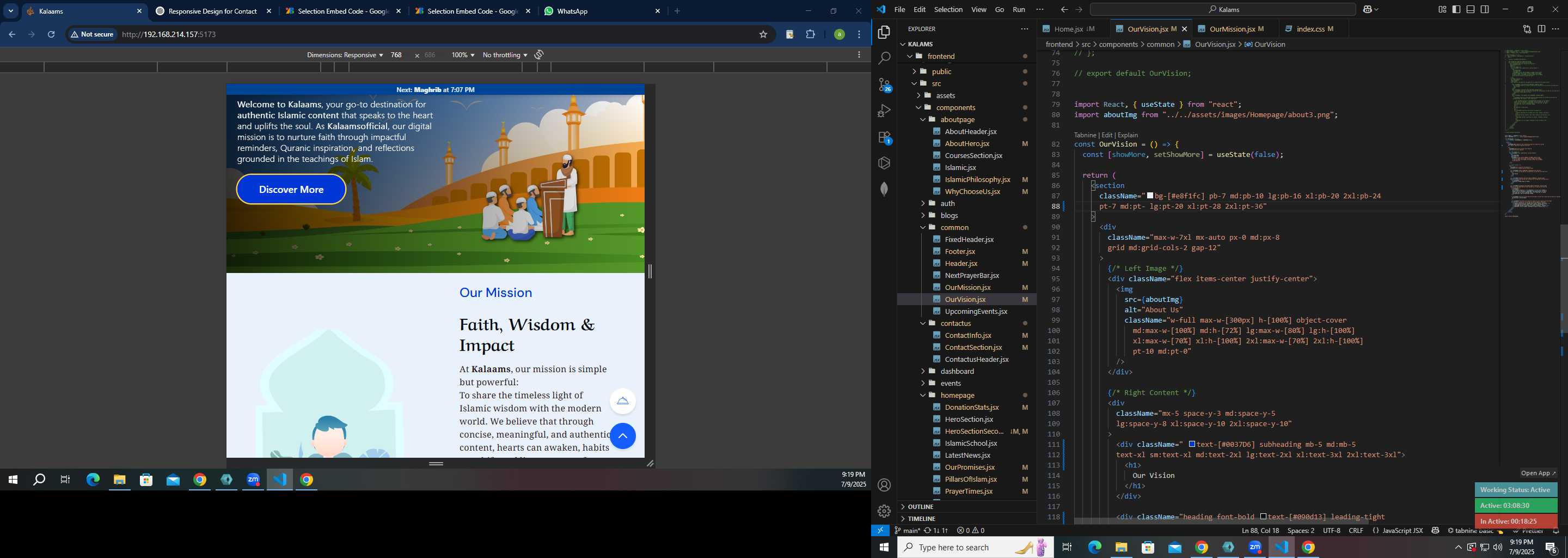Open Chrome's Extensions puzzle icon
Screen dimensions: 1568x558
click(810, 35)
